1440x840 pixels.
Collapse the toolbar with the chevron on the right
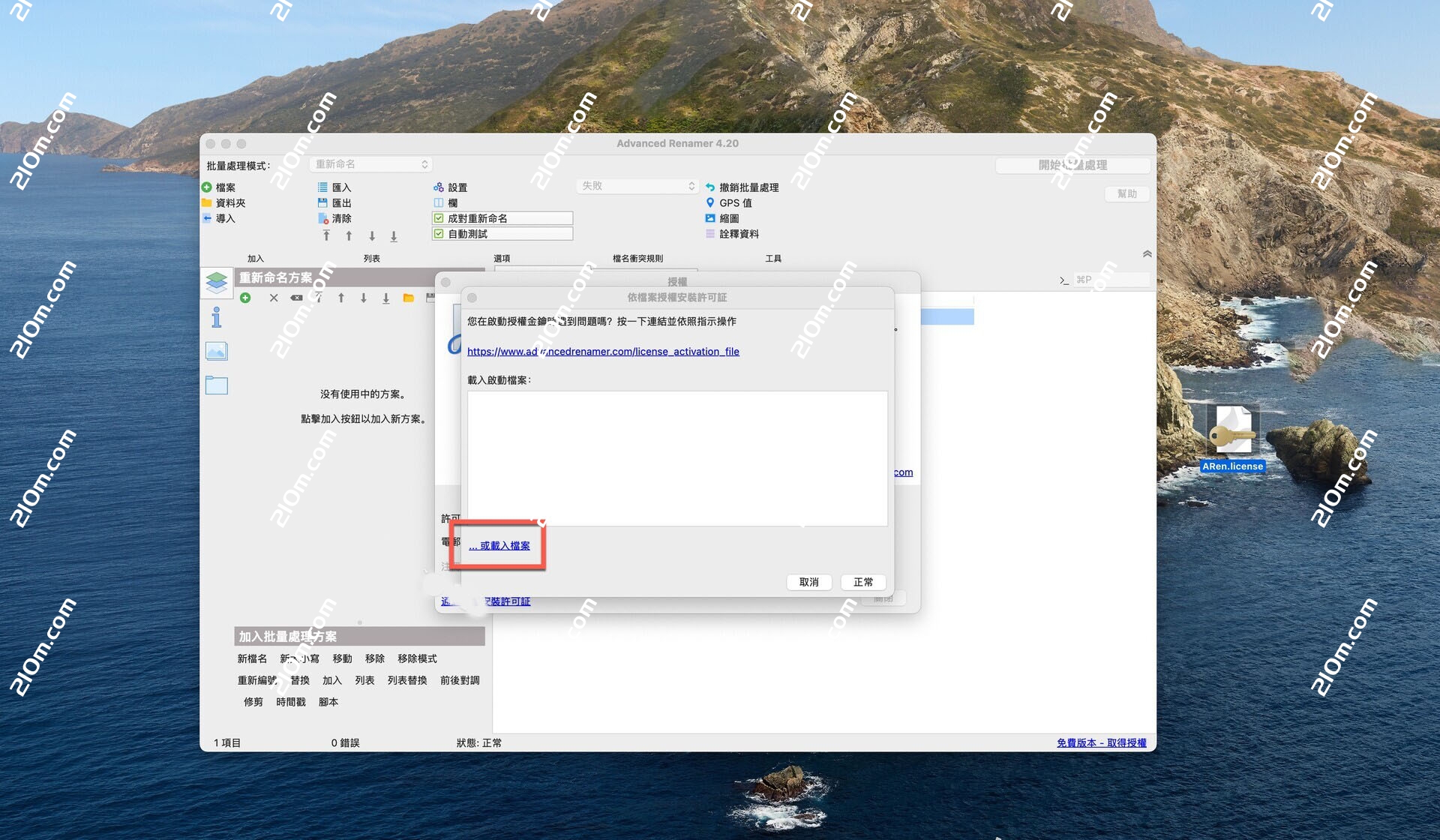[1147, 253]
